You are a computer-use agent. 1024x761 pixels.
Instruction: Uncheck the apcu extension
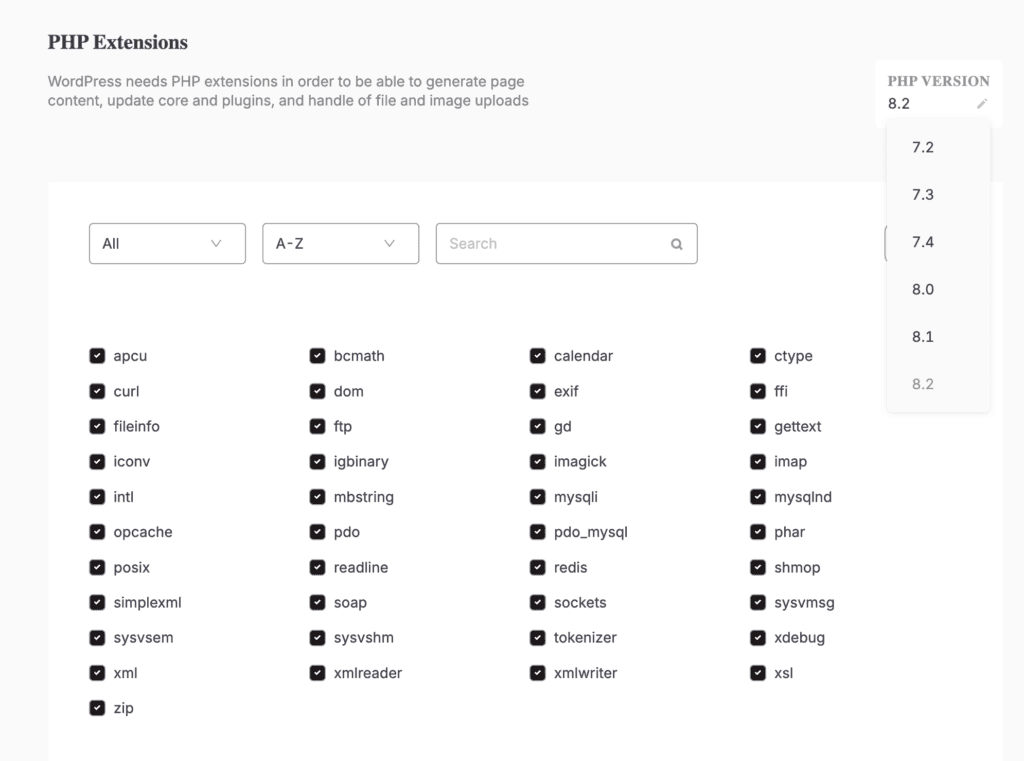[97, 355]
